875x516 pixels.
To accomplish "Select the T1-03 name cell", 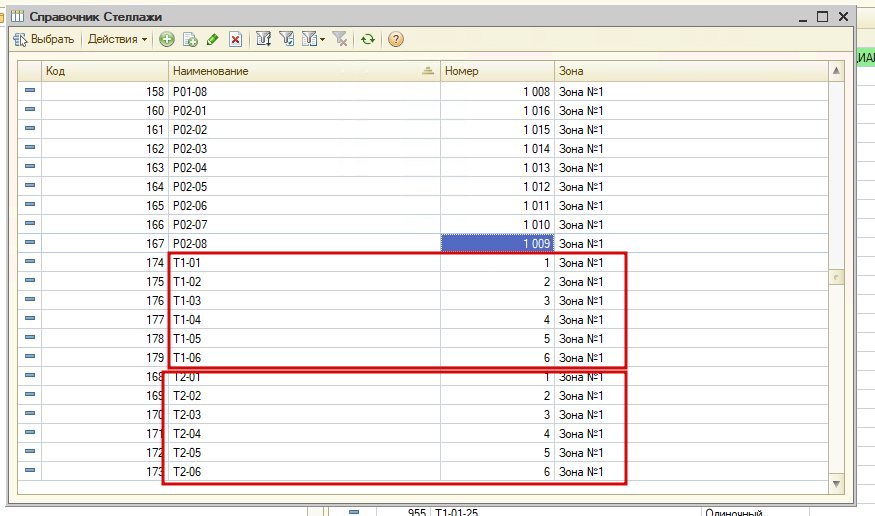I will coord(304,301).
